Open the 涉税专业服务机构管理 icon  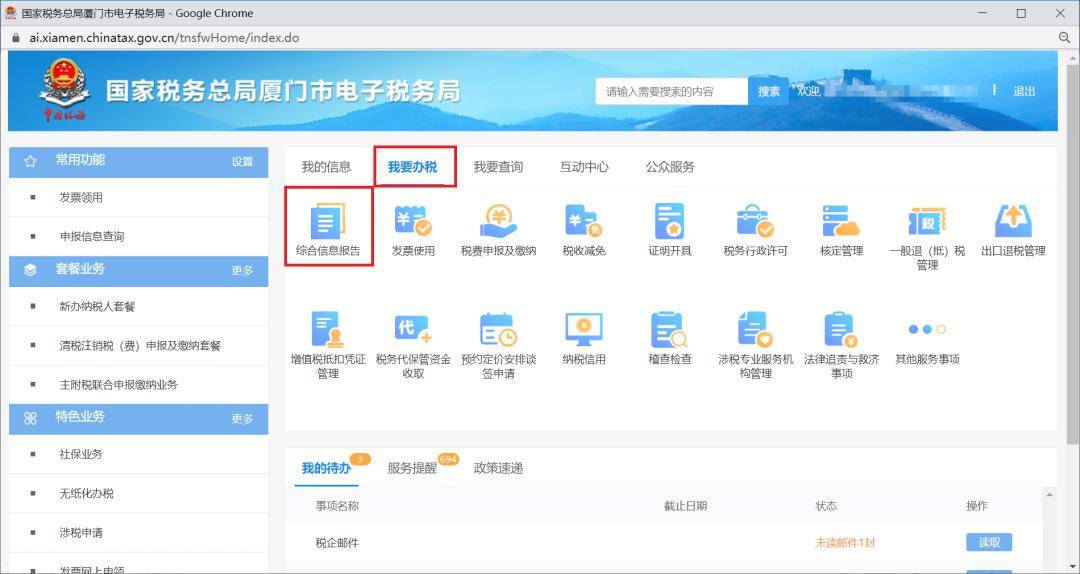(756, 329)
